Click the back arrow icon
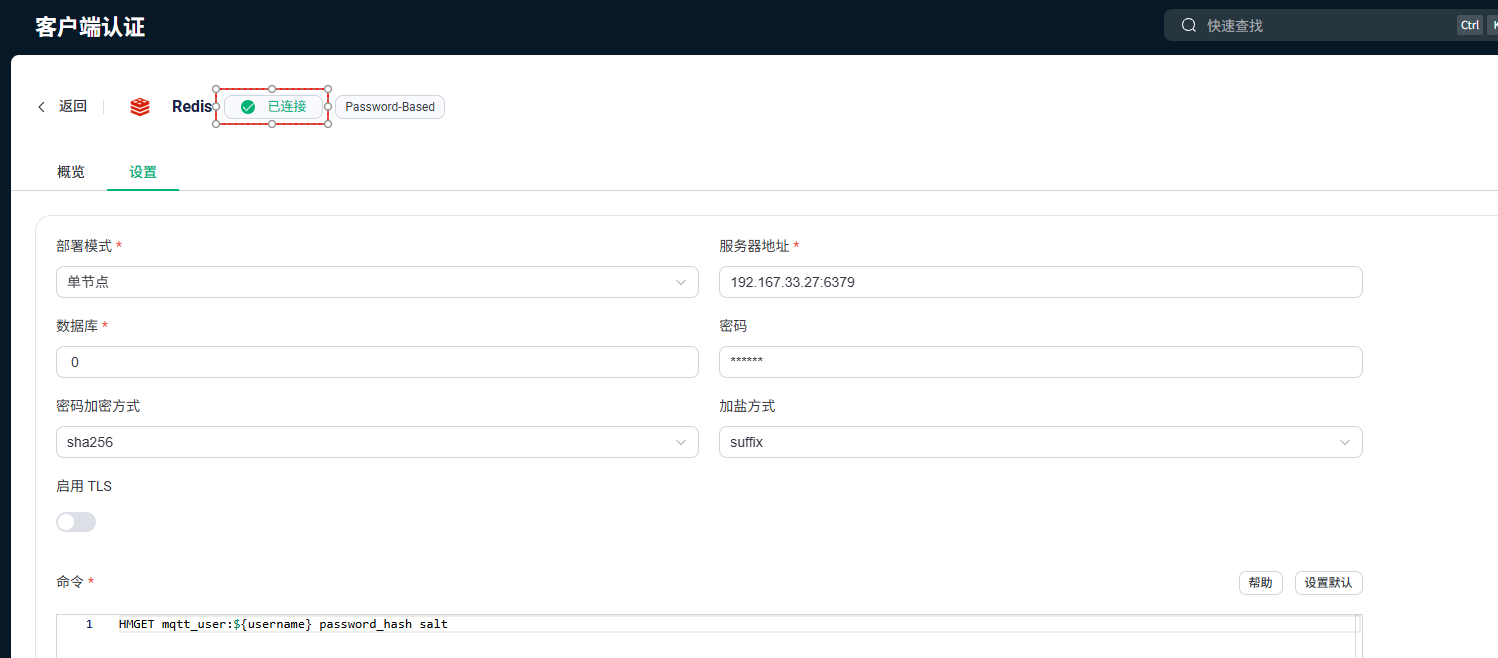The width and height of the screenshot is (1498, 658). [x=41, y=107]
